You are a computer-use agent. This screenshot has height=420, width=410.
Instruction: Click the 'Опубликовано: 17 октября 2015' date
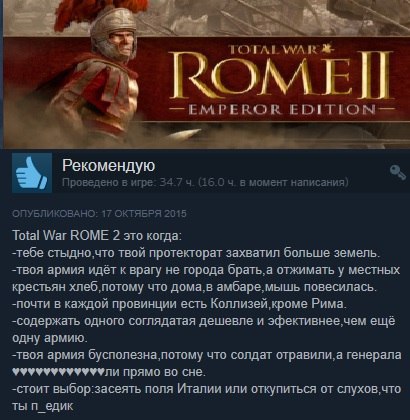(x=99, y=214)
